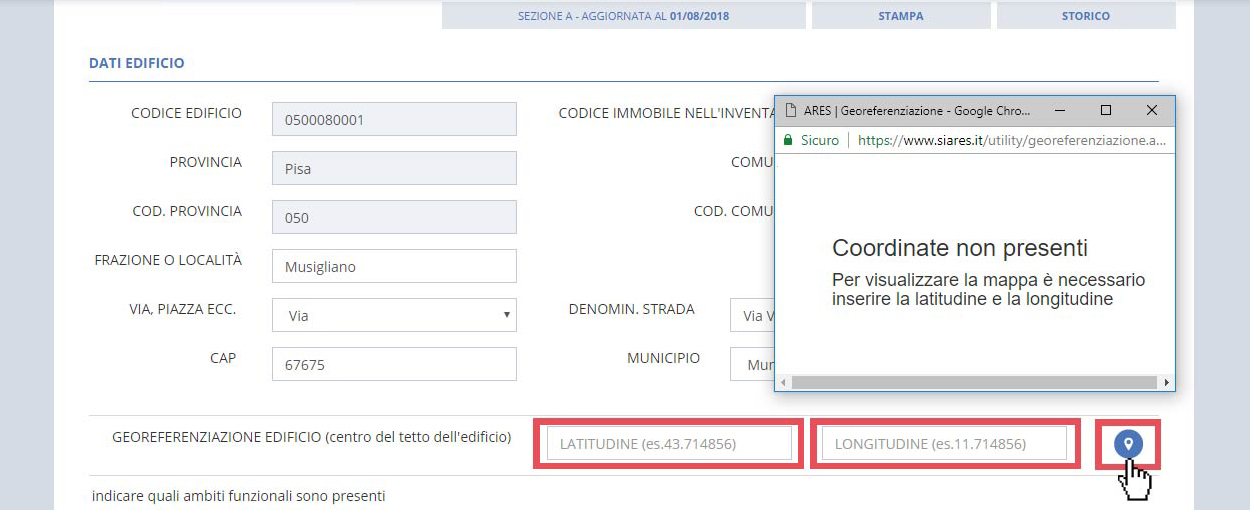This screenshot has height=510, width=1250.
Task: Focus the LONGITUDINE input field
Action: pyautogui.click(x=944, y=443)
